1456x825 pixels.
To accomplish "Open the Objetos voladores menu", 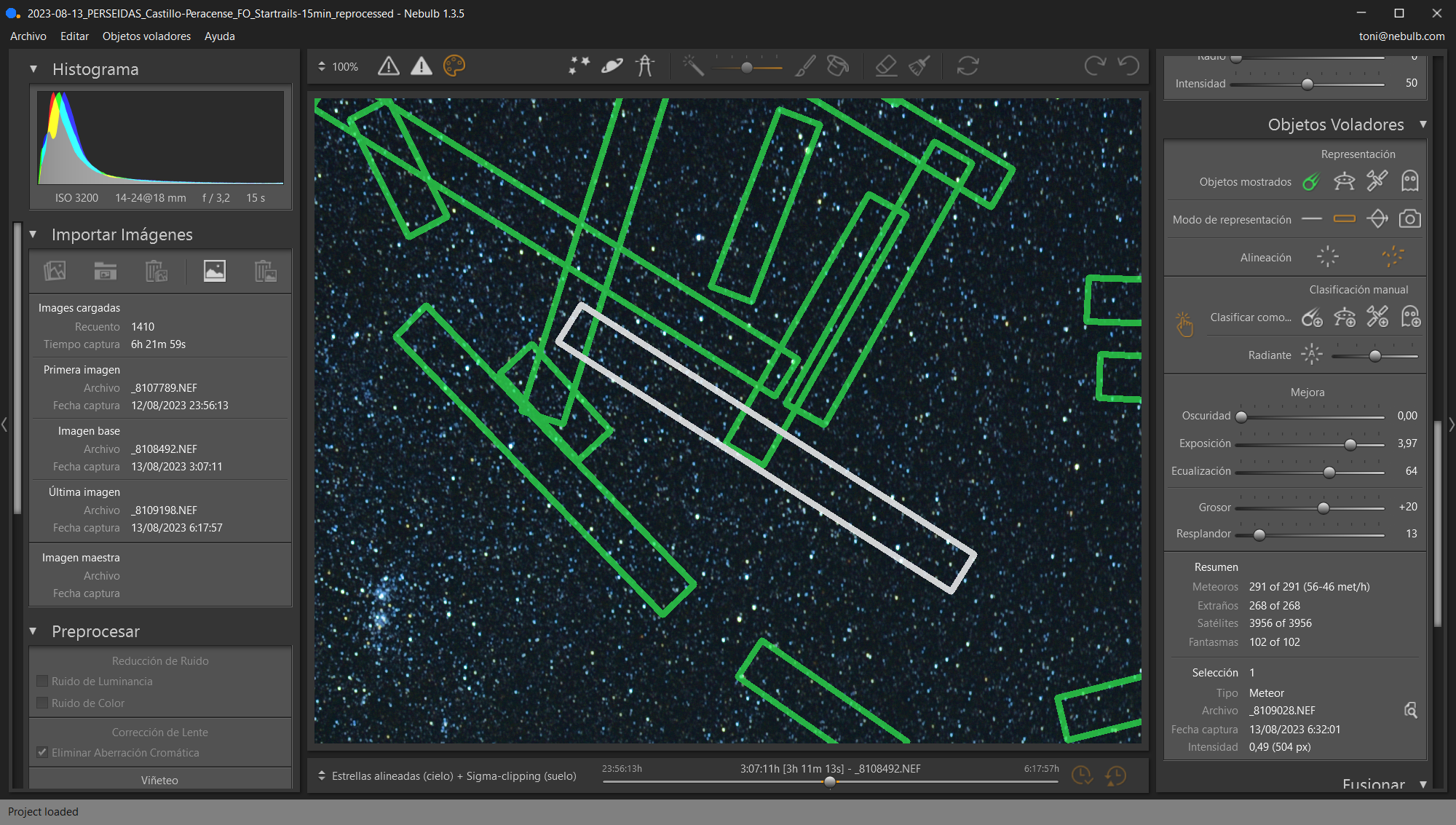I will point(146,36).
